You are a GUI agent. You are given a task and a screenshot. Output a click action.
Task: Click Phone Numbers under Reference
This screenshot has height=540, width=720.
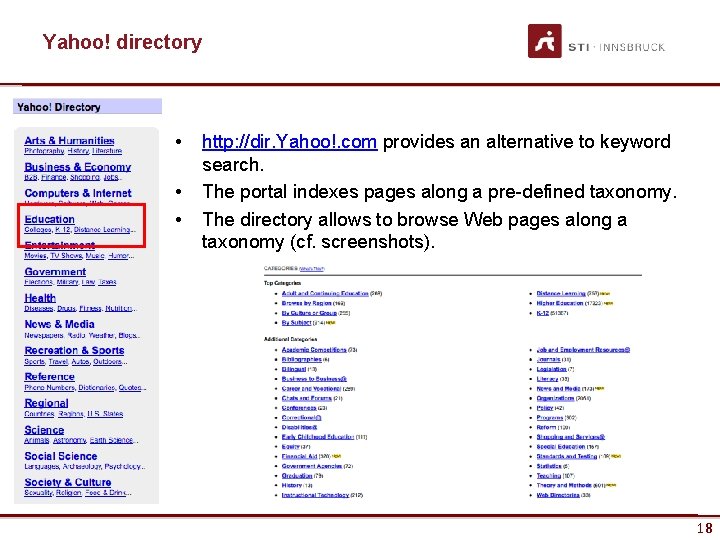(x=50, y=387)
